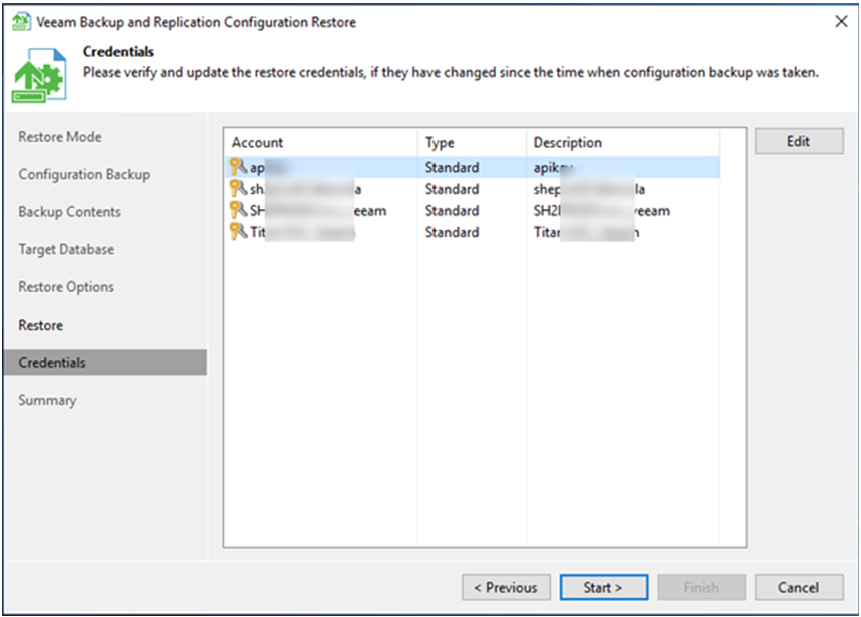Open the Restore Mode step
Image resolution: width=861 pixels, height=617 pixels.
(x=60, y=137)
